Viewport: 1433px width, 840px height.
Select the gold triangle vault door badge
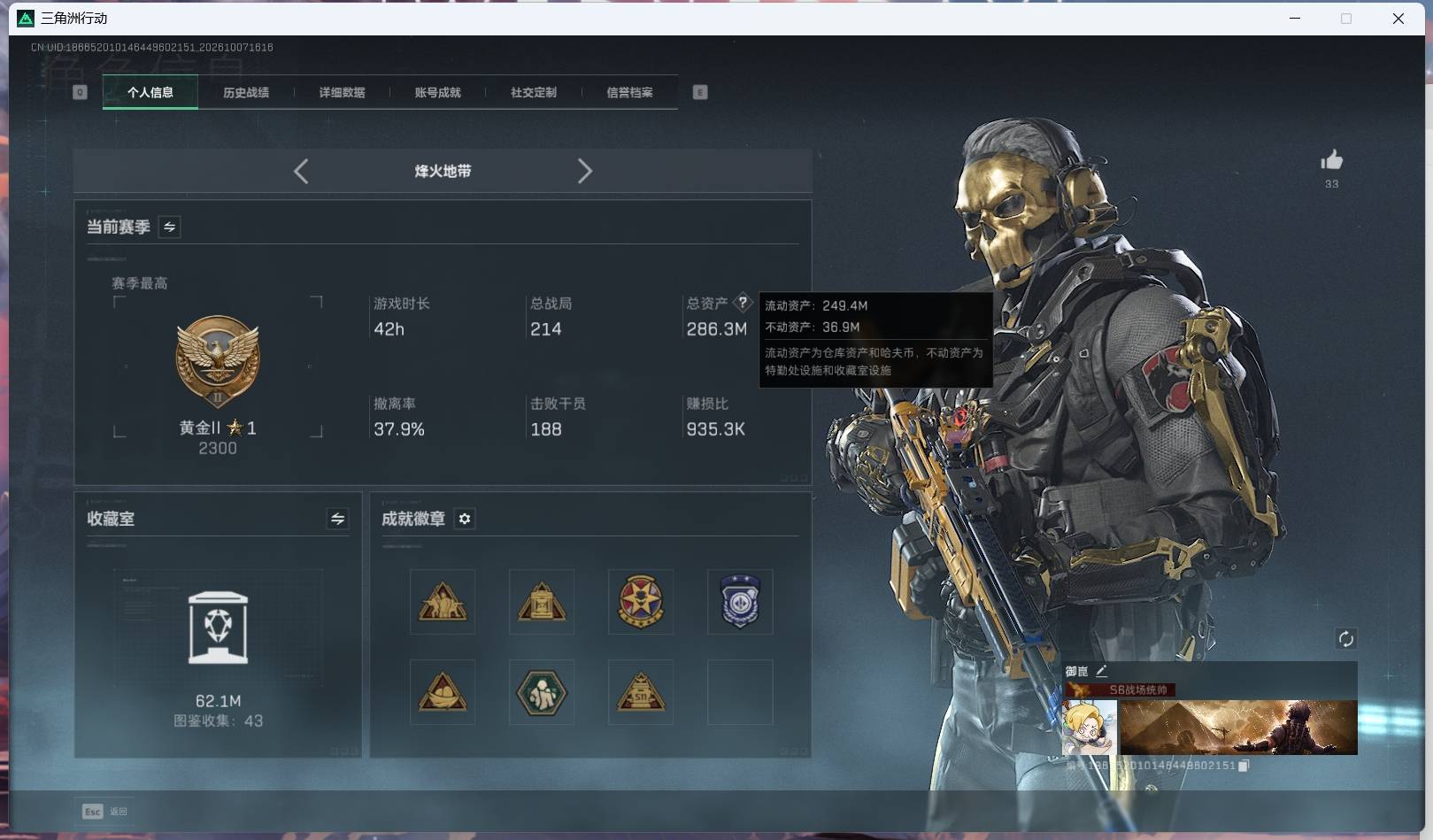pos(542,602)
